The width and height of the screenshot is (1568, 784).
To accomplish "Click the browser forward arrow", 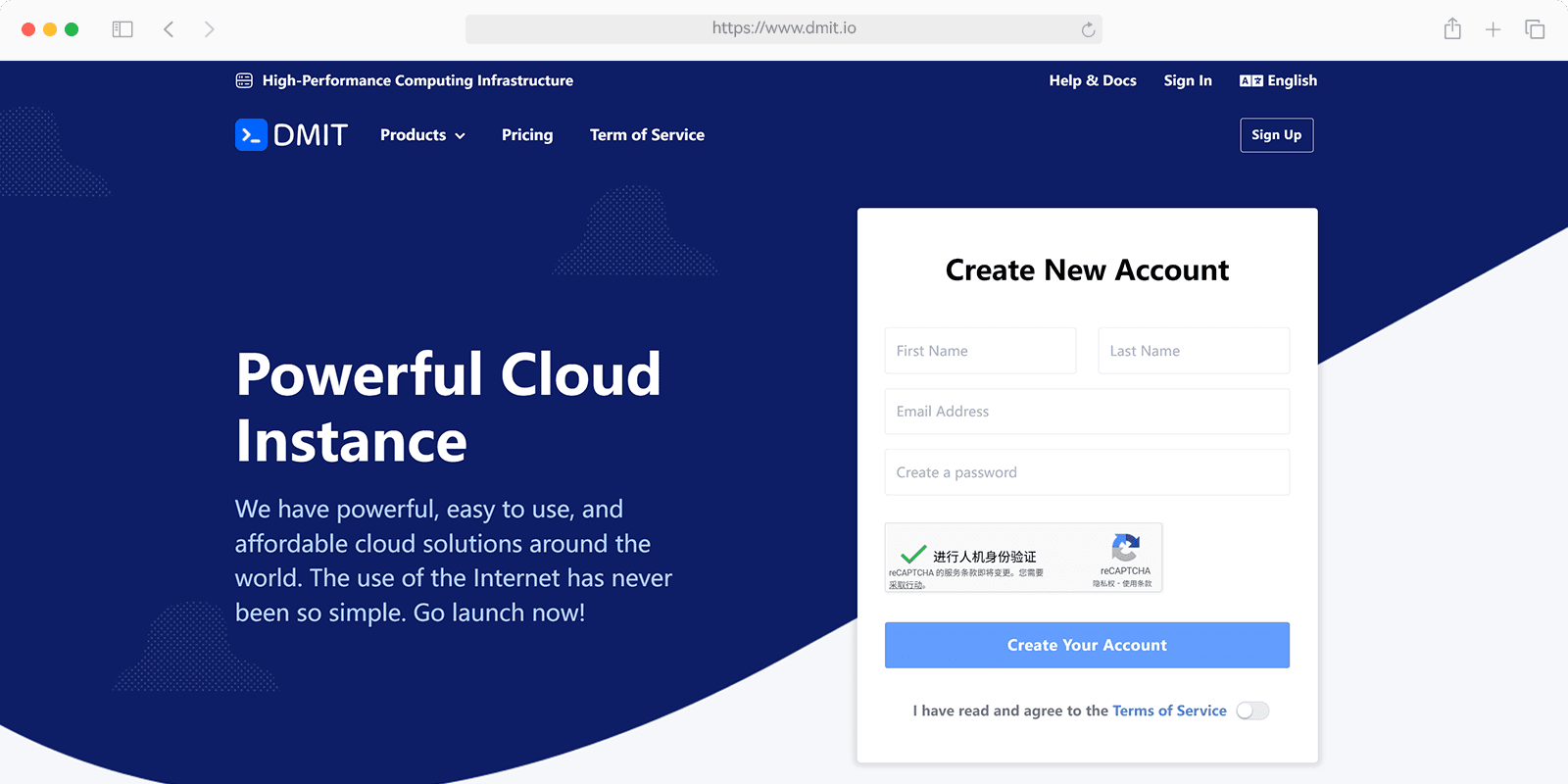I will (x=209, y=29).
